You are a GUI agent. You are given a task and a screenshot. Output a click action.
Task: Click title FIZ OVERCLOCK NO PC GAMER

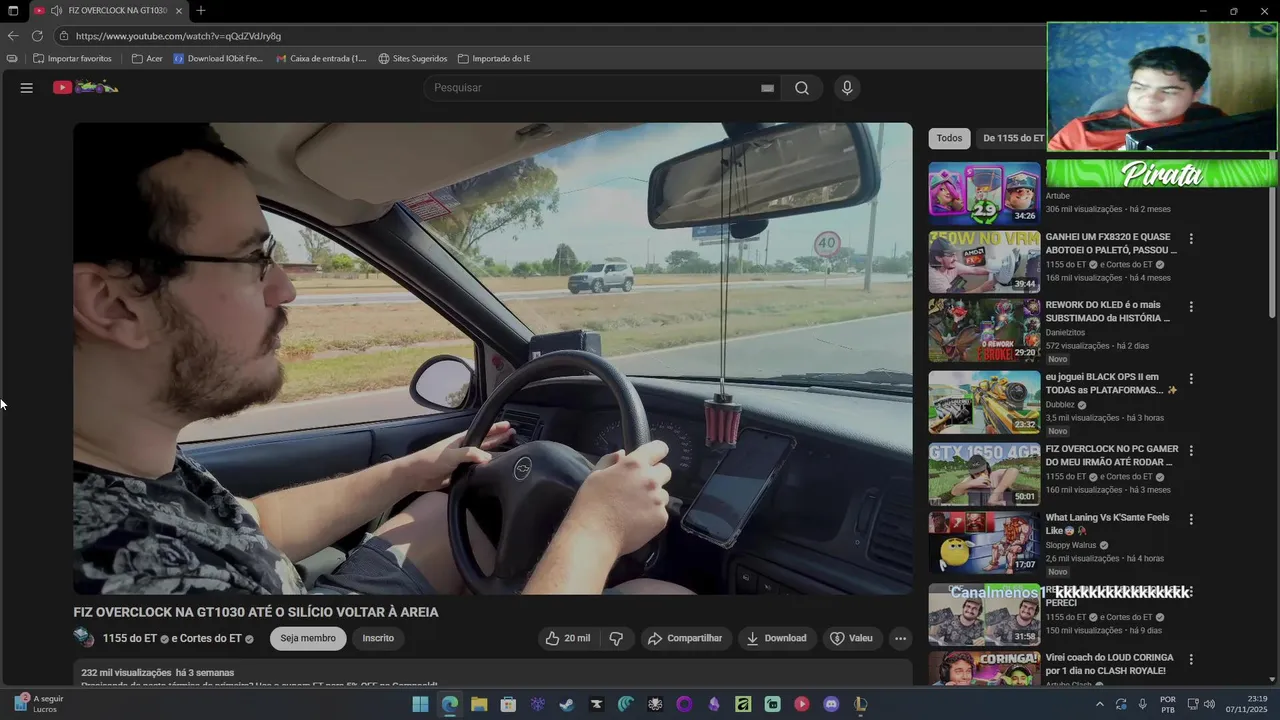coord(1112,456)
